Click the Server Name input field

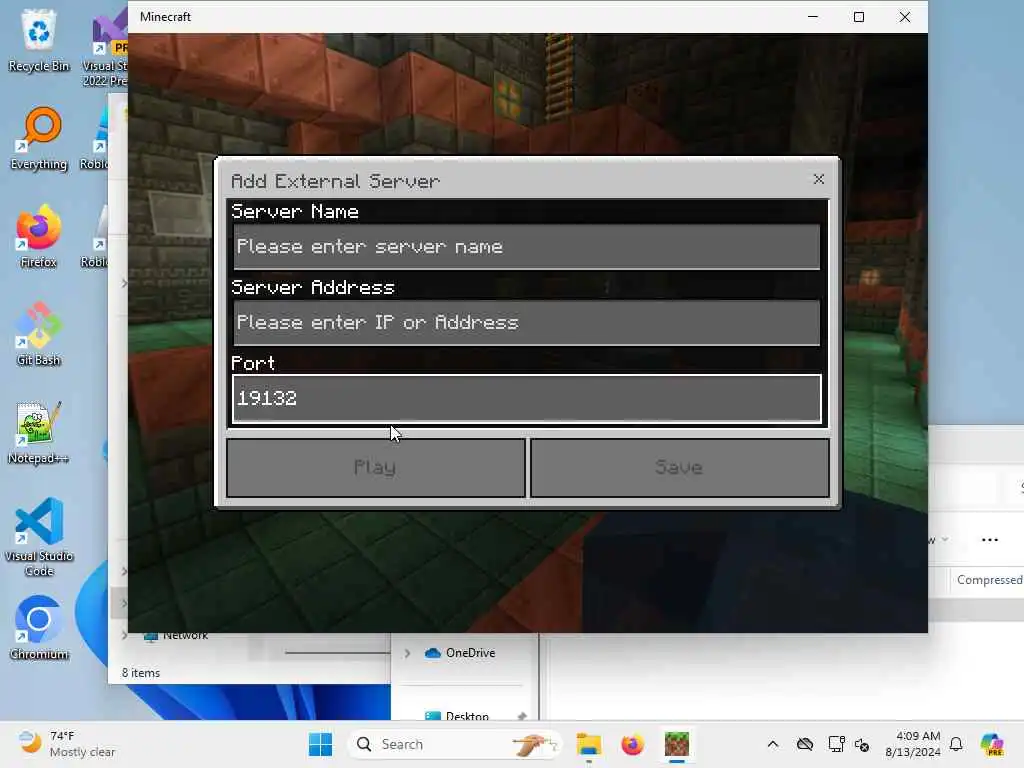pos(526,247)
